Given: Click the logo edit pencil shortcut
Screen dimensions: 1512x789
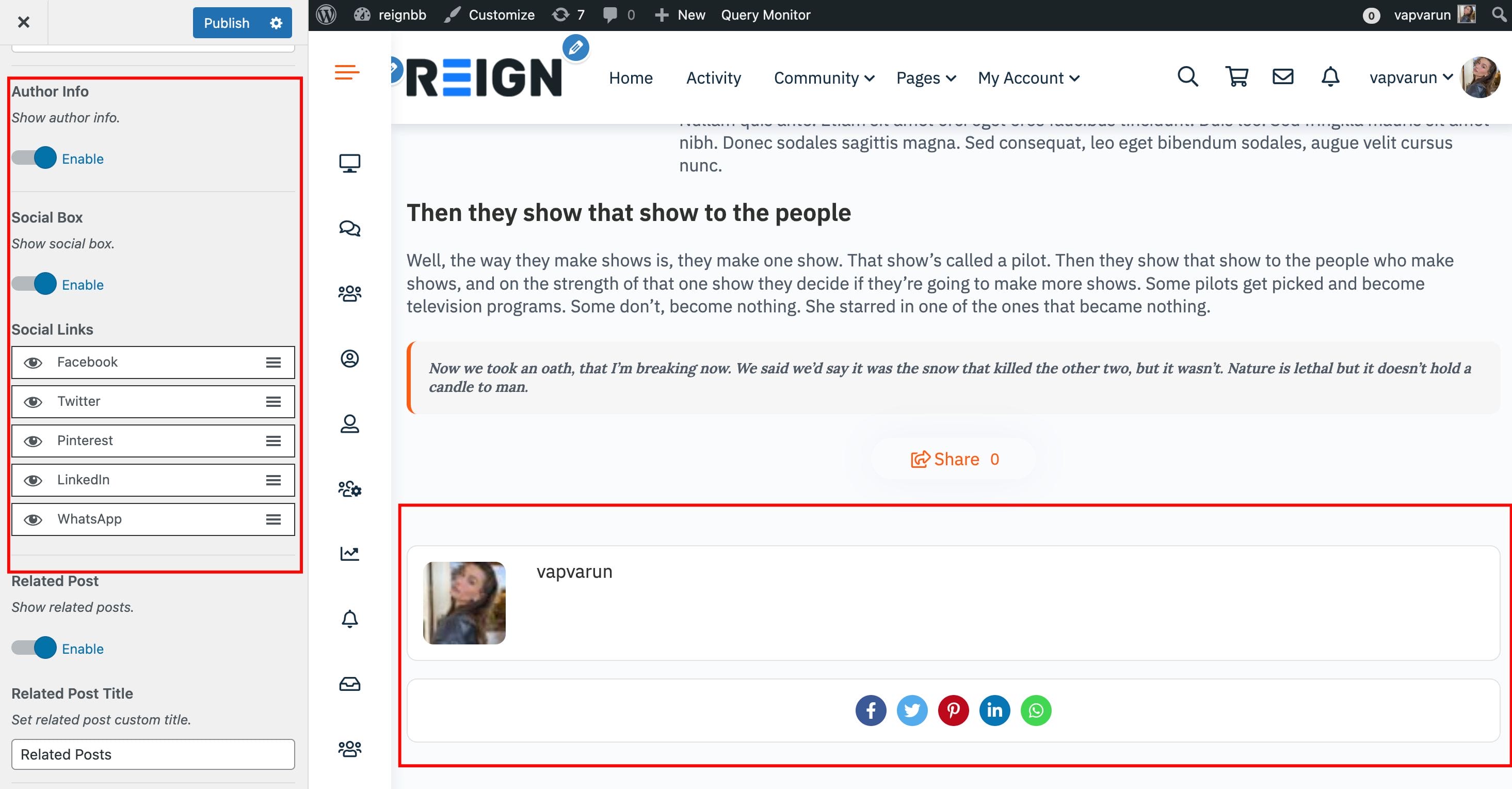Looking at the screenshot, I should tap(575, 48).
